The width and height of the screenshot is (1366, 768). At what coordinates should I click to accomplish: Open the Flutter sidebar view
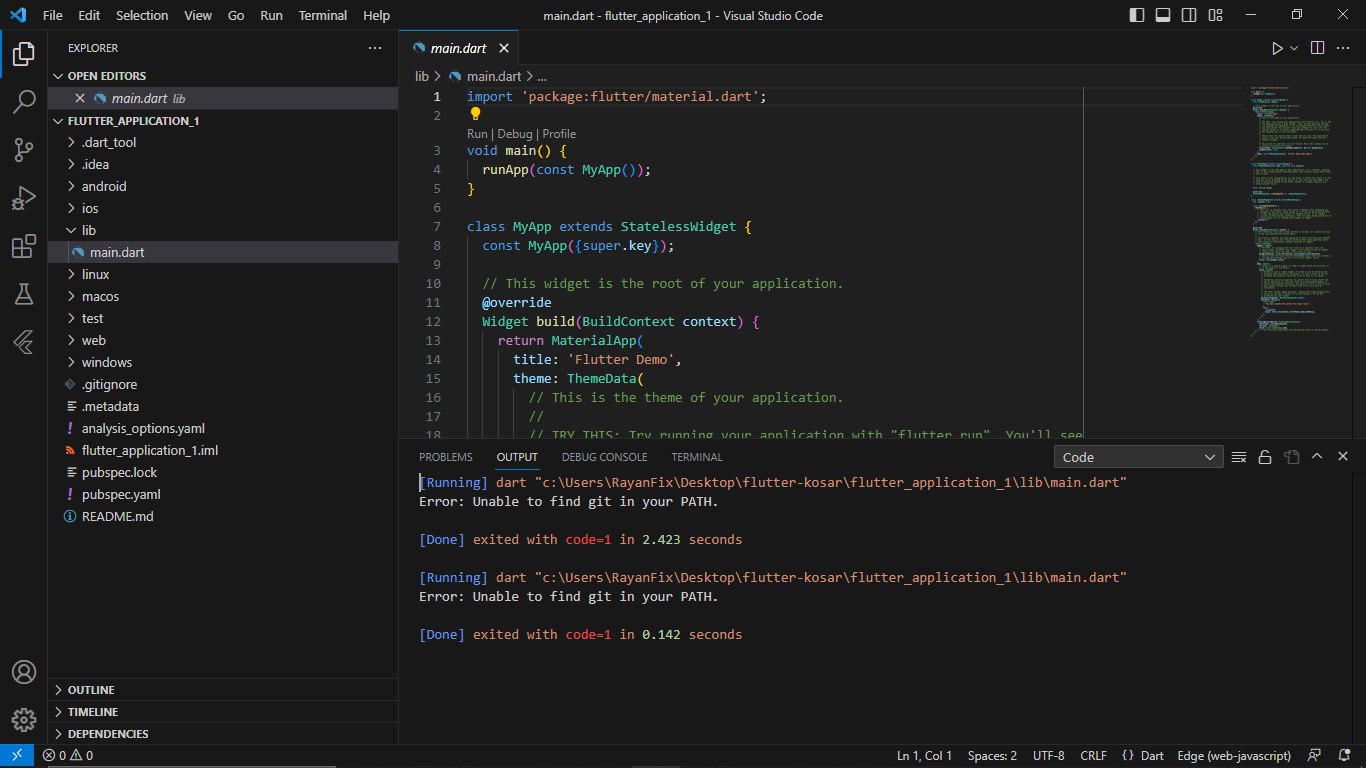(24, 342)
